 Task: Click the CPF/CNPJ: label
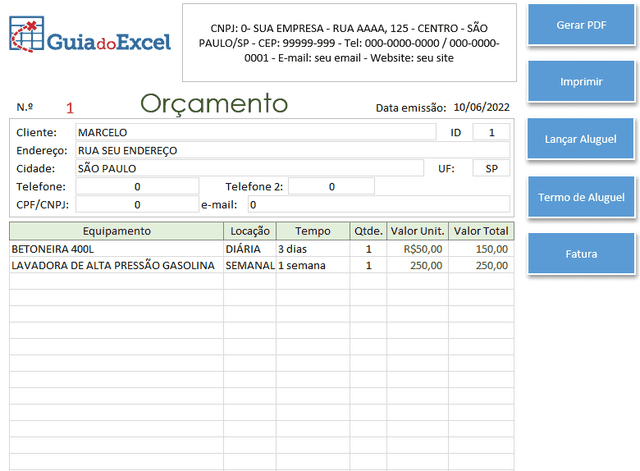(42, 204)
